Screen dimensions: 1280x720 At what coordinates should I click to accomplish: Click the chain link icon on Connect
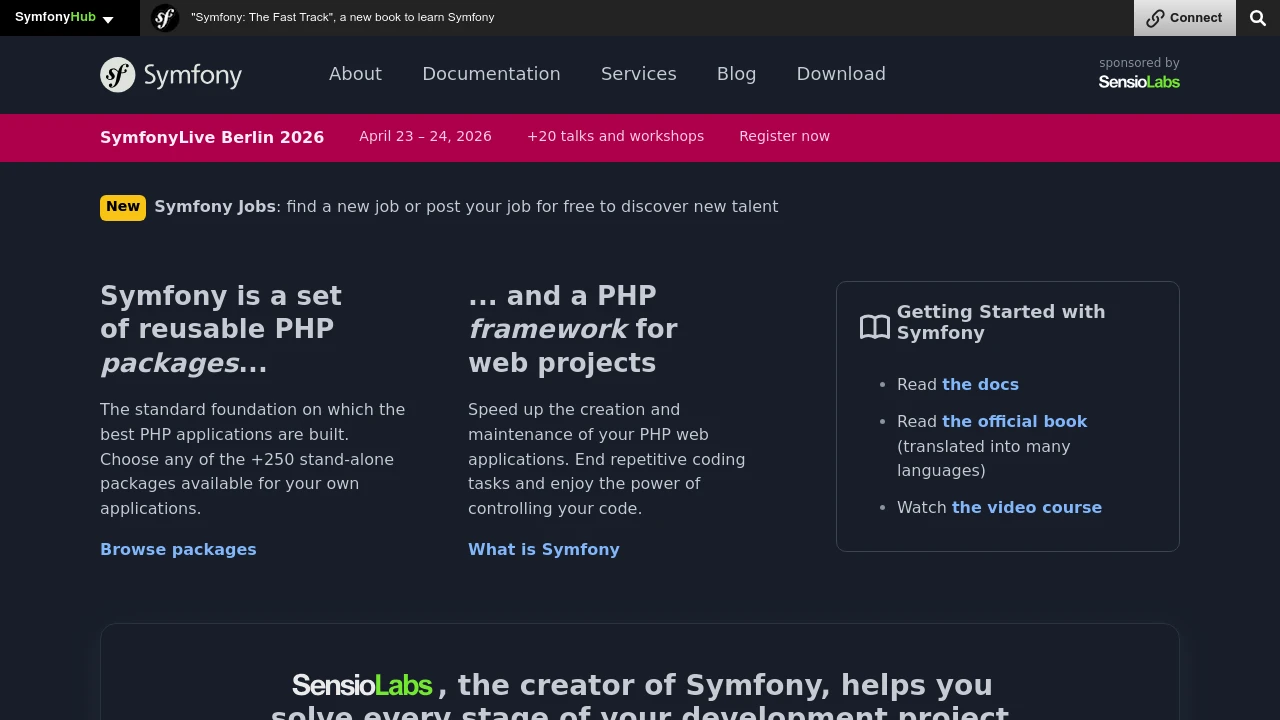coord(1155,18)
